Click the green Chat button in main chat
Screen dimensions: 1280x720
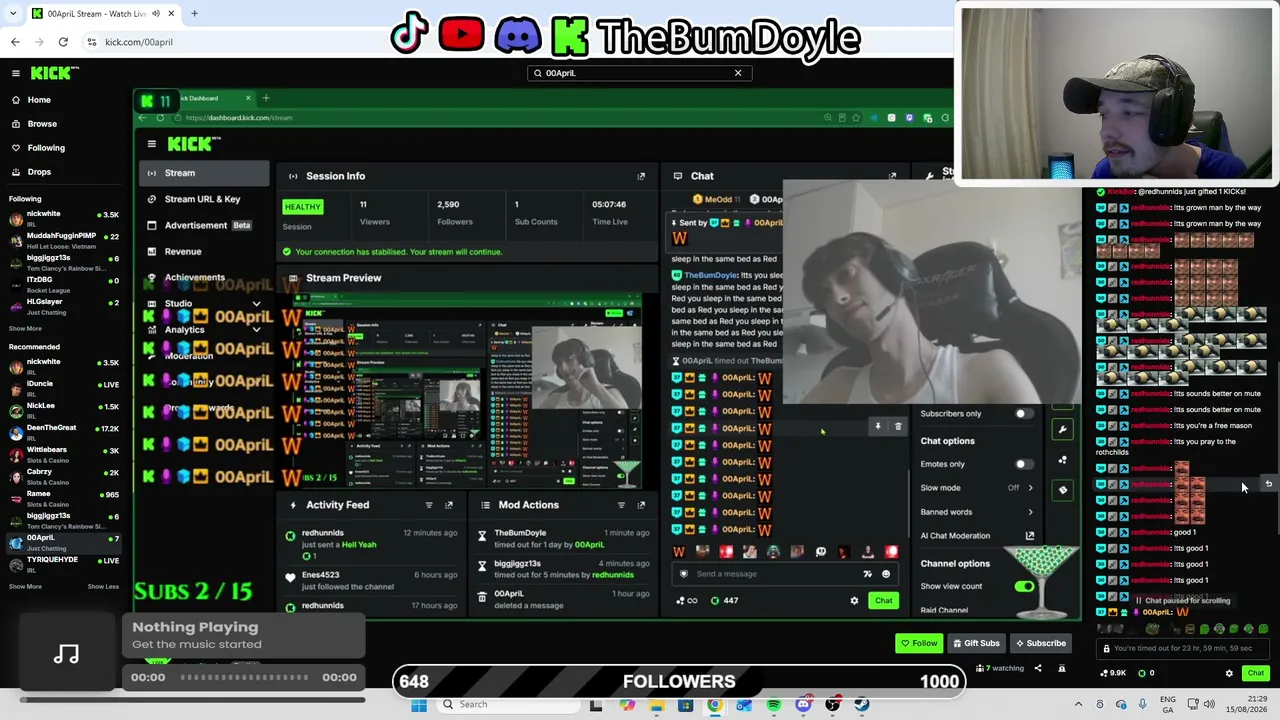tap(1256, 674)
